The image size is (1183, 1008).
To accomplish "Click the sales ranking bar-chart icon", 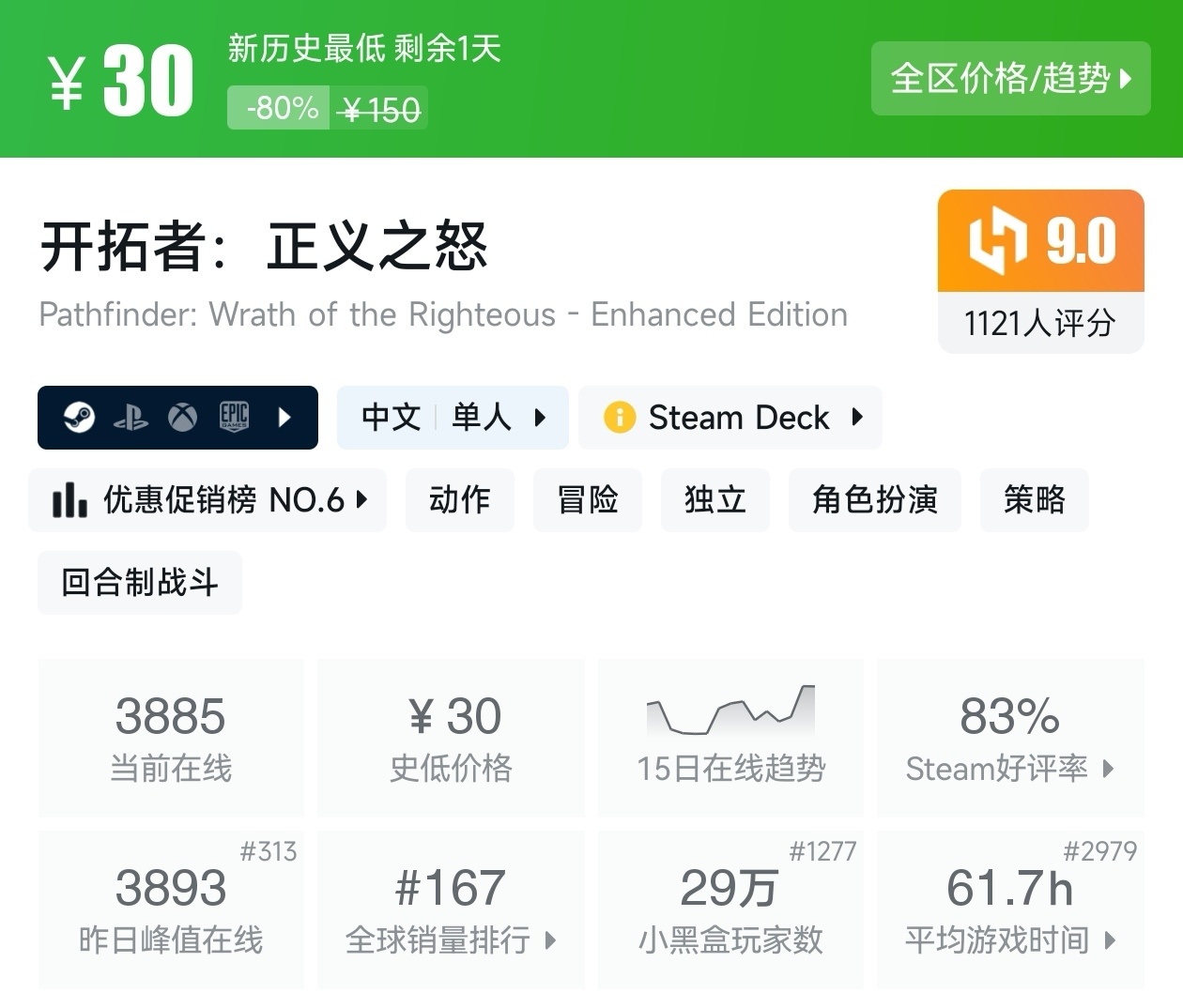I will (69, 500).
